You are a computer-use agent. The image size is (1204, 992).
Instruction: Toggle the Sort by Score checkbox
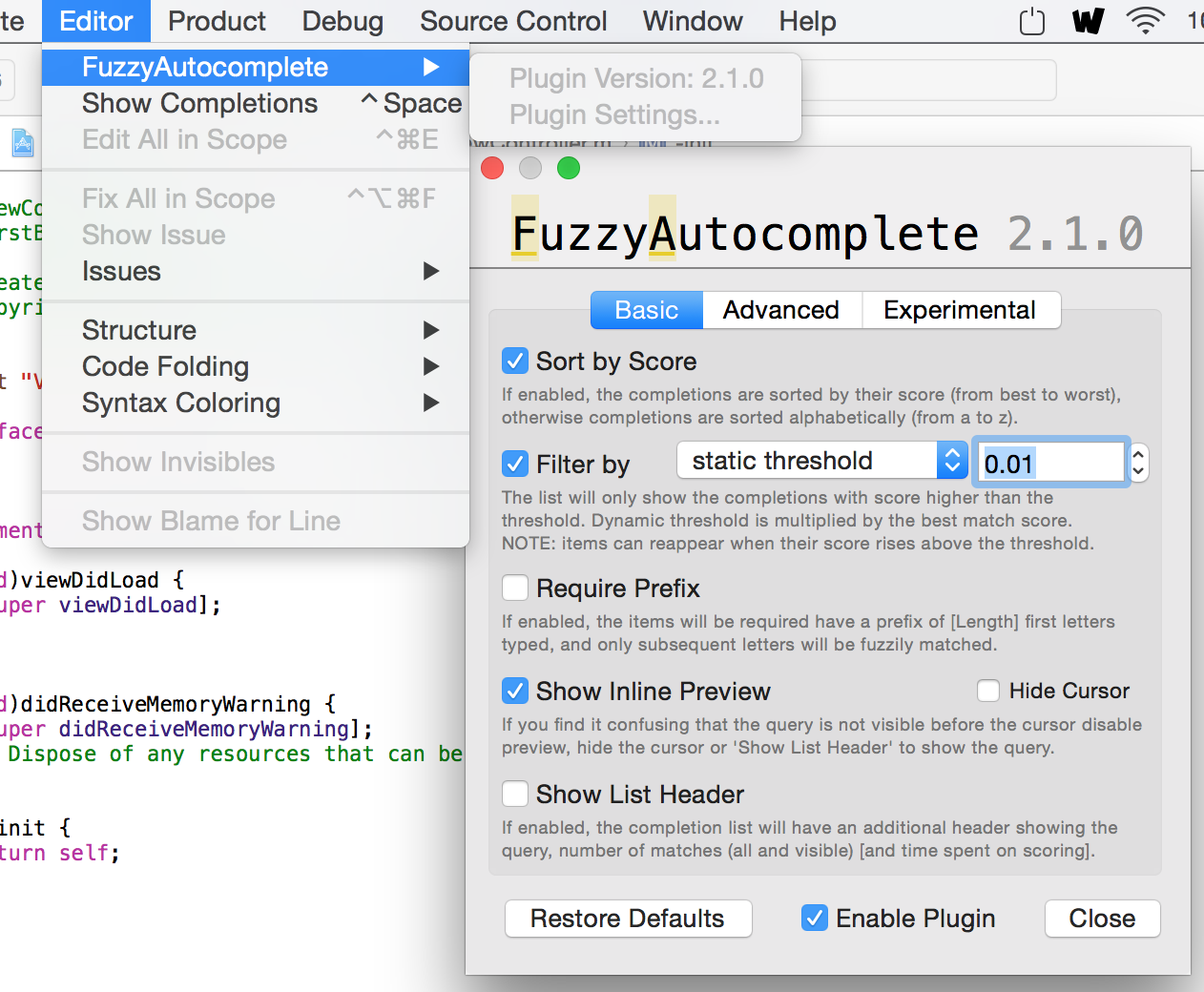click(x=515, y=361)
